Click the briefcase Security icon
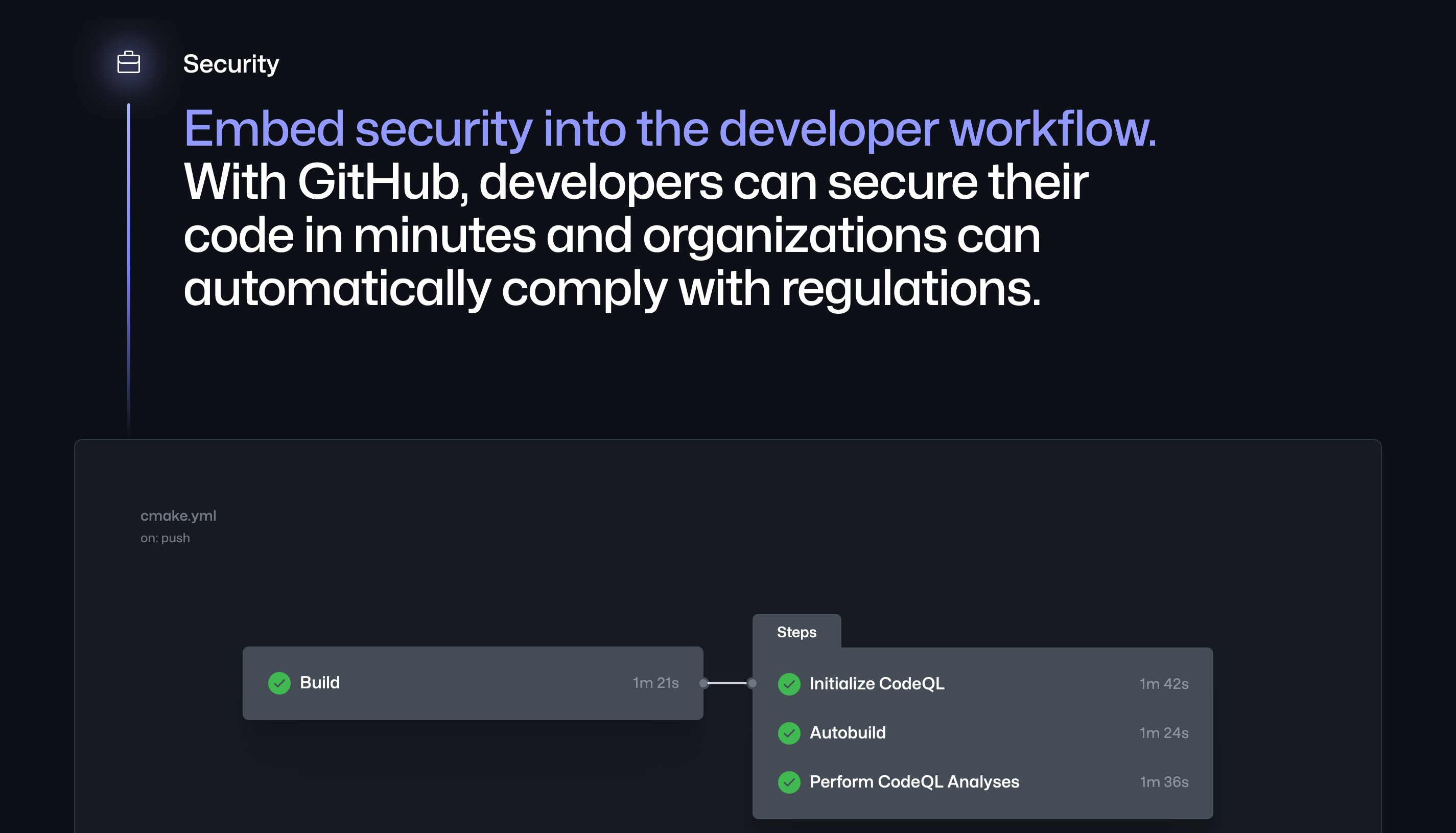This screenshot has height=833, width=1456. click(x=129, y=62)
